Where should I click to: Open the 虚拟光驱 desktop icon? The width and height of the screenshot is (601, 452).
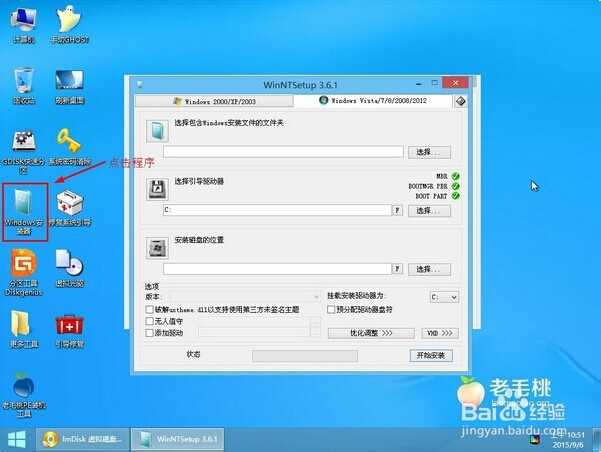tap(68, 268)
